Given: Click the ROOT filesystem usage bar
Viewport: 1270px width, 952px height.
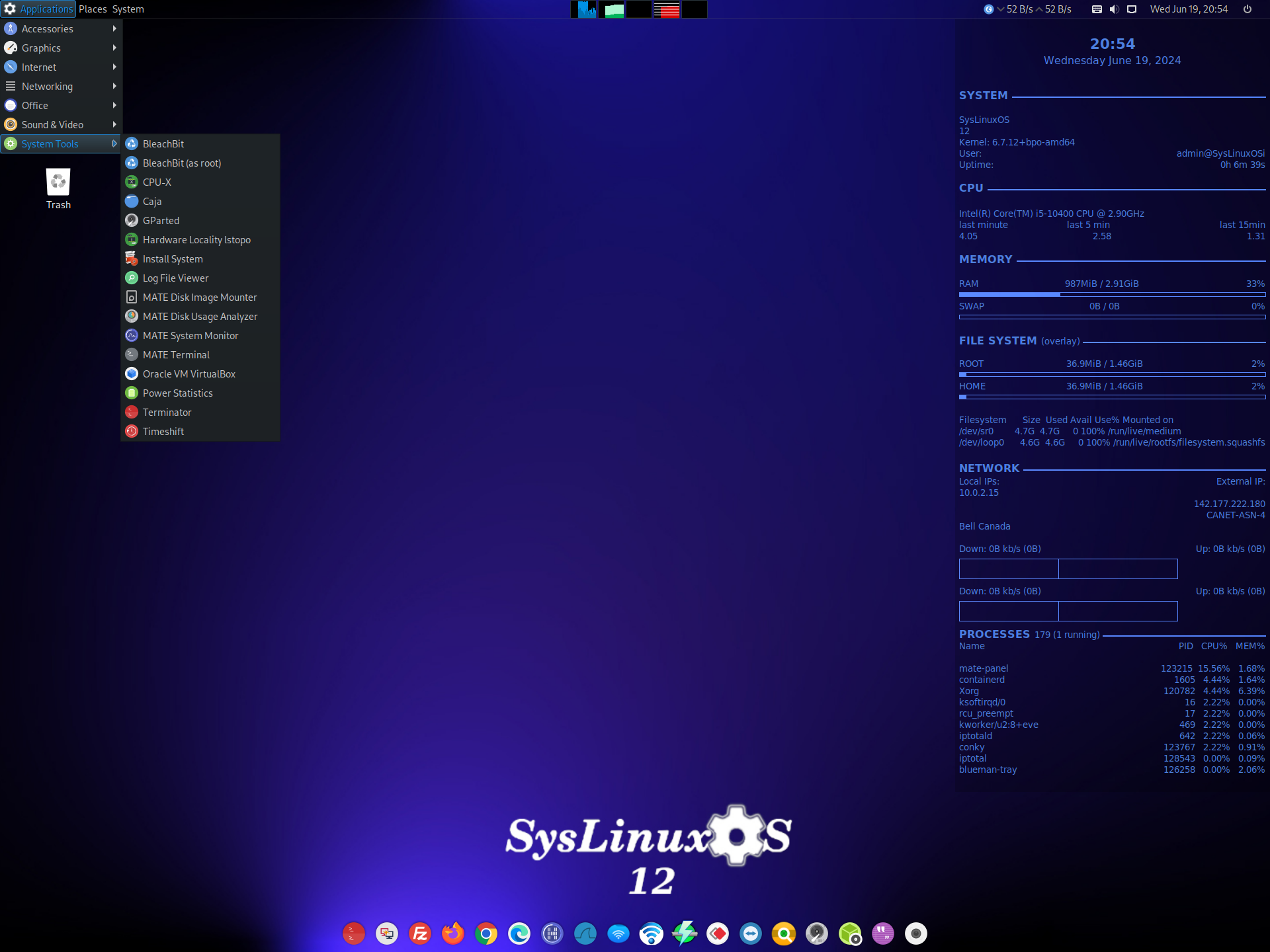Looking at the screenshot, I should coord(1112,374).
